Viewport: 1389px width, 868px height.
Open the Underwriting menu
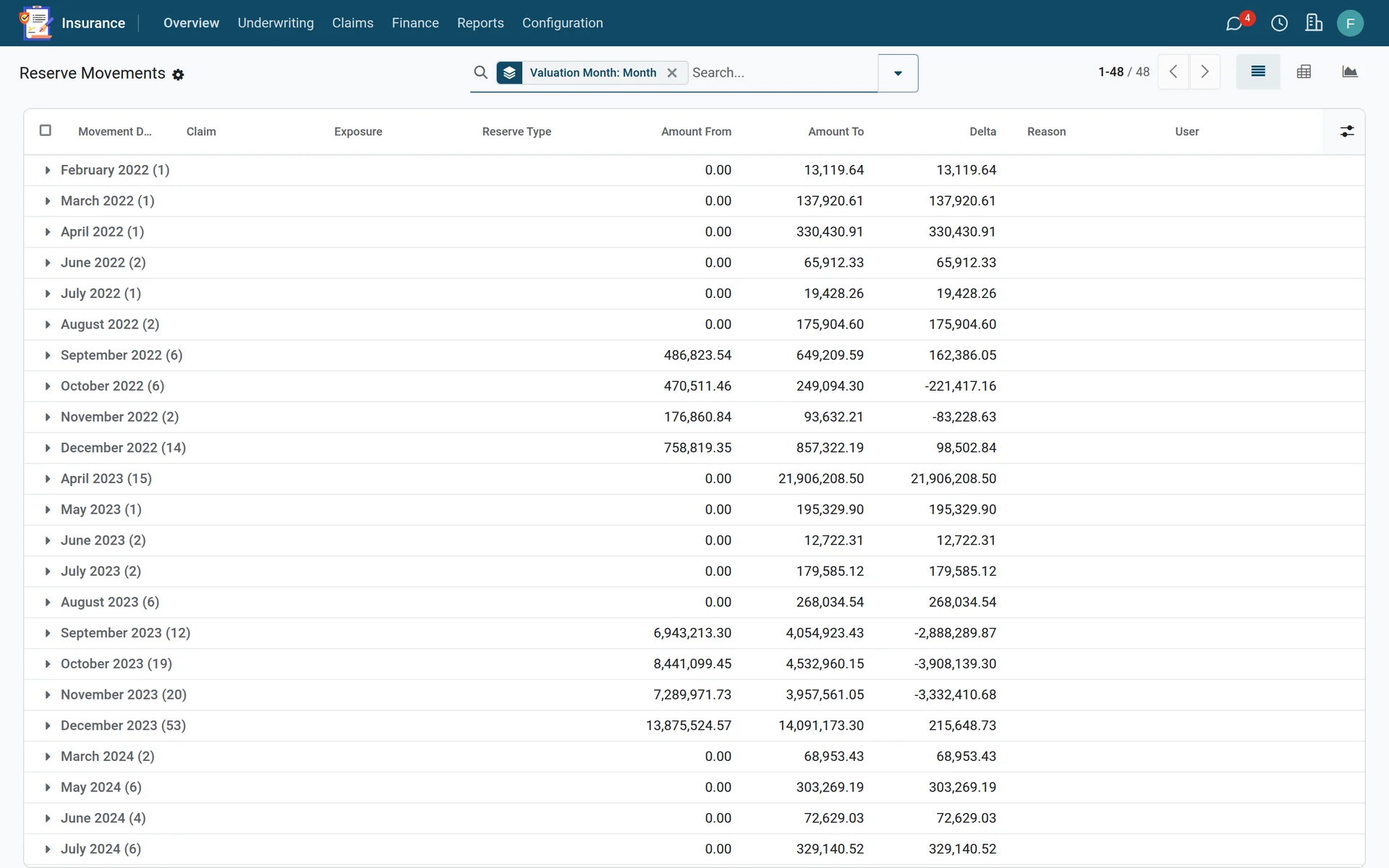pyautogui.click(x=276, y=23)
